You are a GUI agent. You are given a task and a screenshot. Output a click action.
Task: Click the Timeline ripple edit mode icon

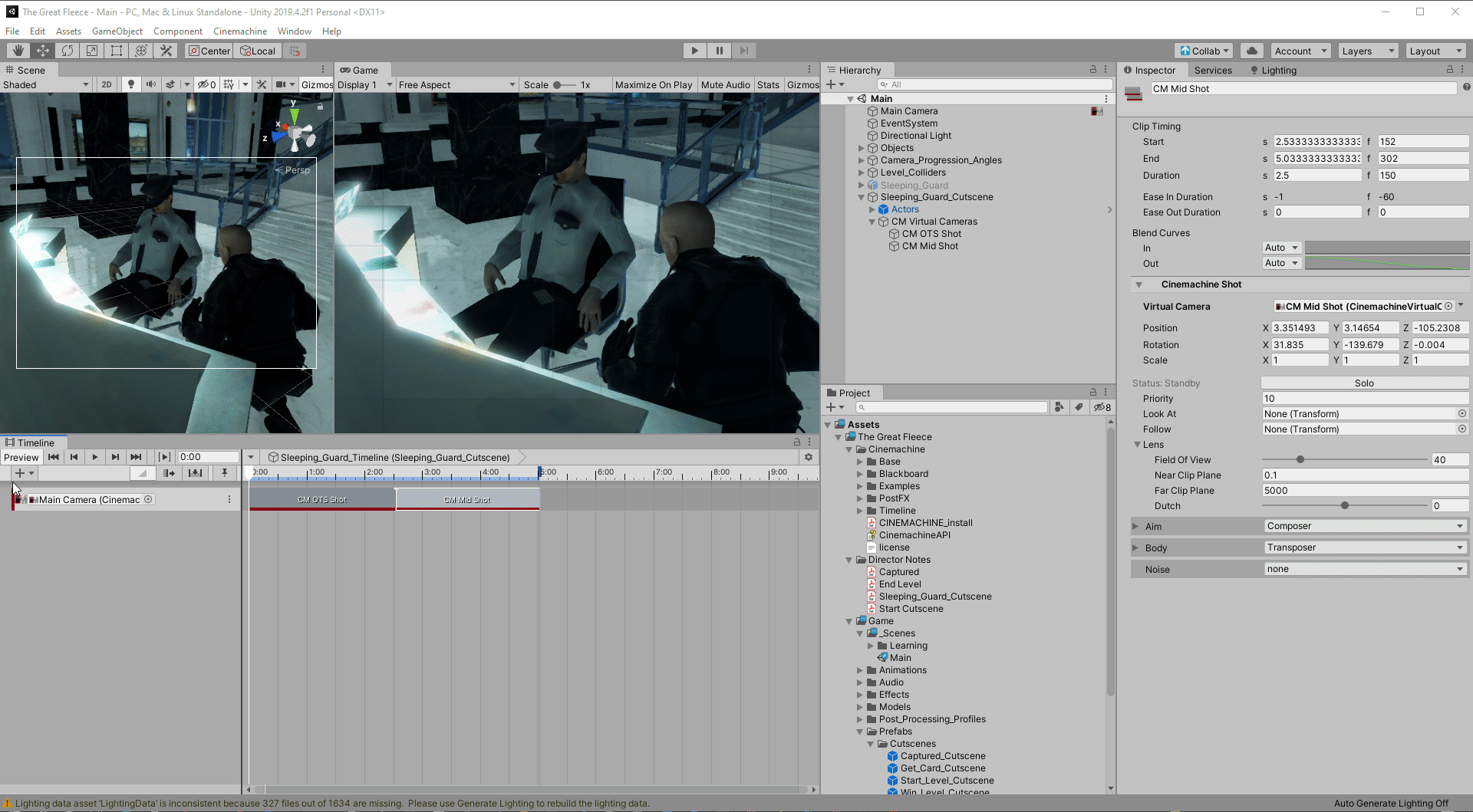[x=169, y=473]
